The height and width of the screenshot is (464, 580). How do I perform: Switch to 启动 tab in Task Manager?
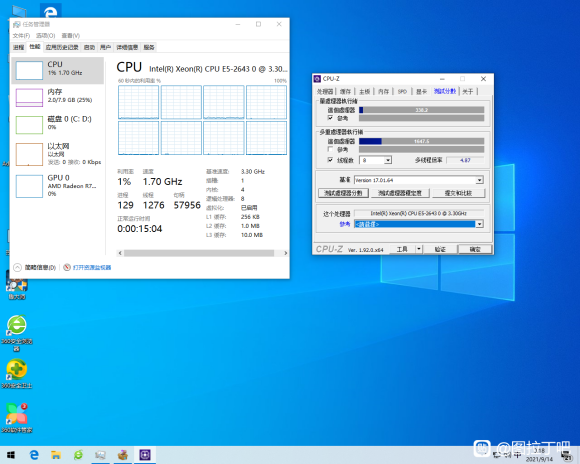point(89,47)
